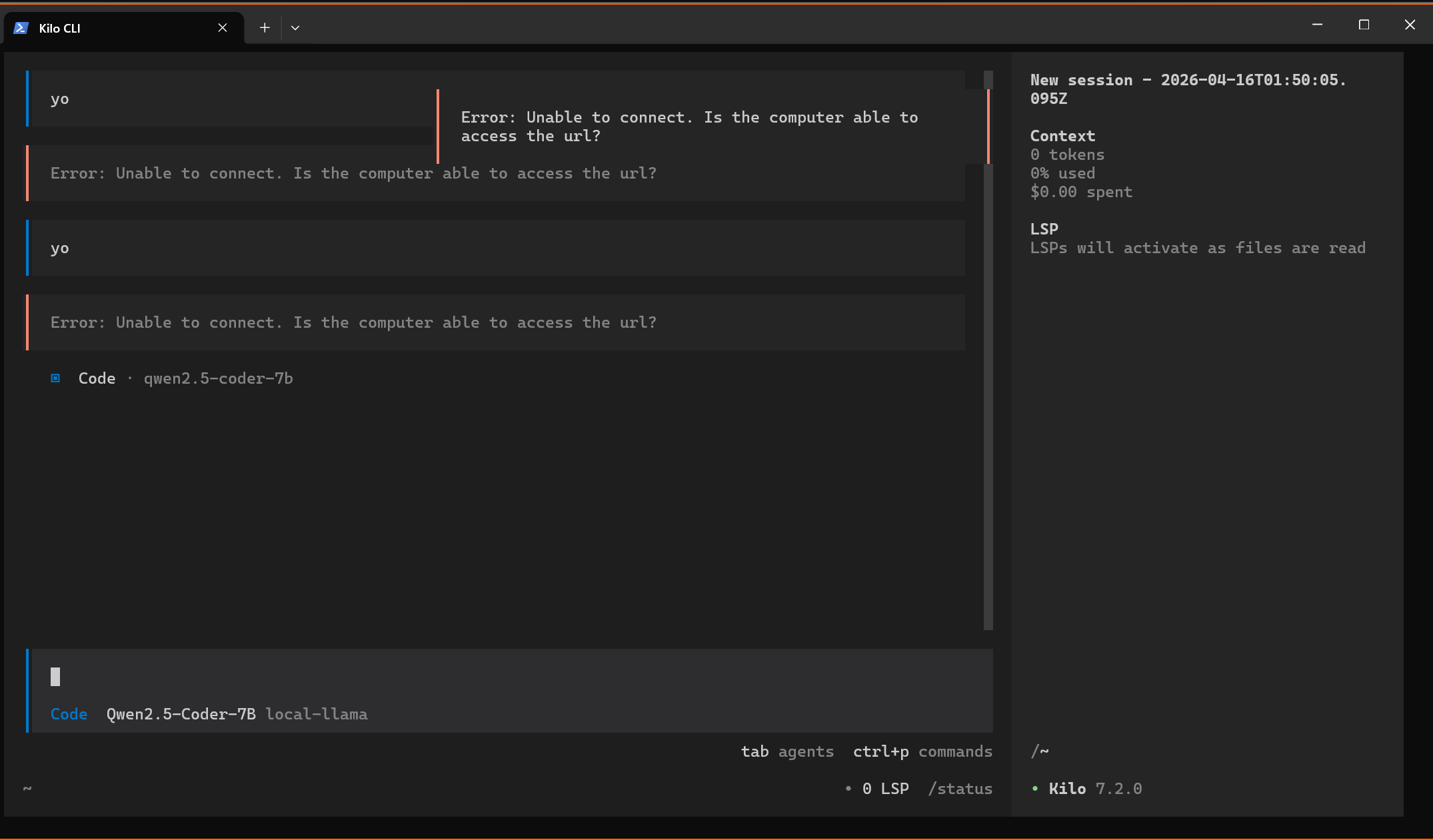Viewport: 1433px width, 840px height.
Task: Open a new terminal tab with plus icon
Action: pyautogui.click(x=265, y=28)
